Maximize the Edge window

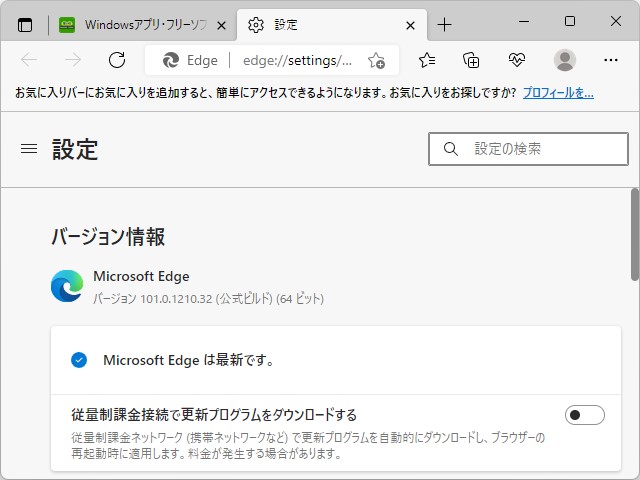coord(570,21)
